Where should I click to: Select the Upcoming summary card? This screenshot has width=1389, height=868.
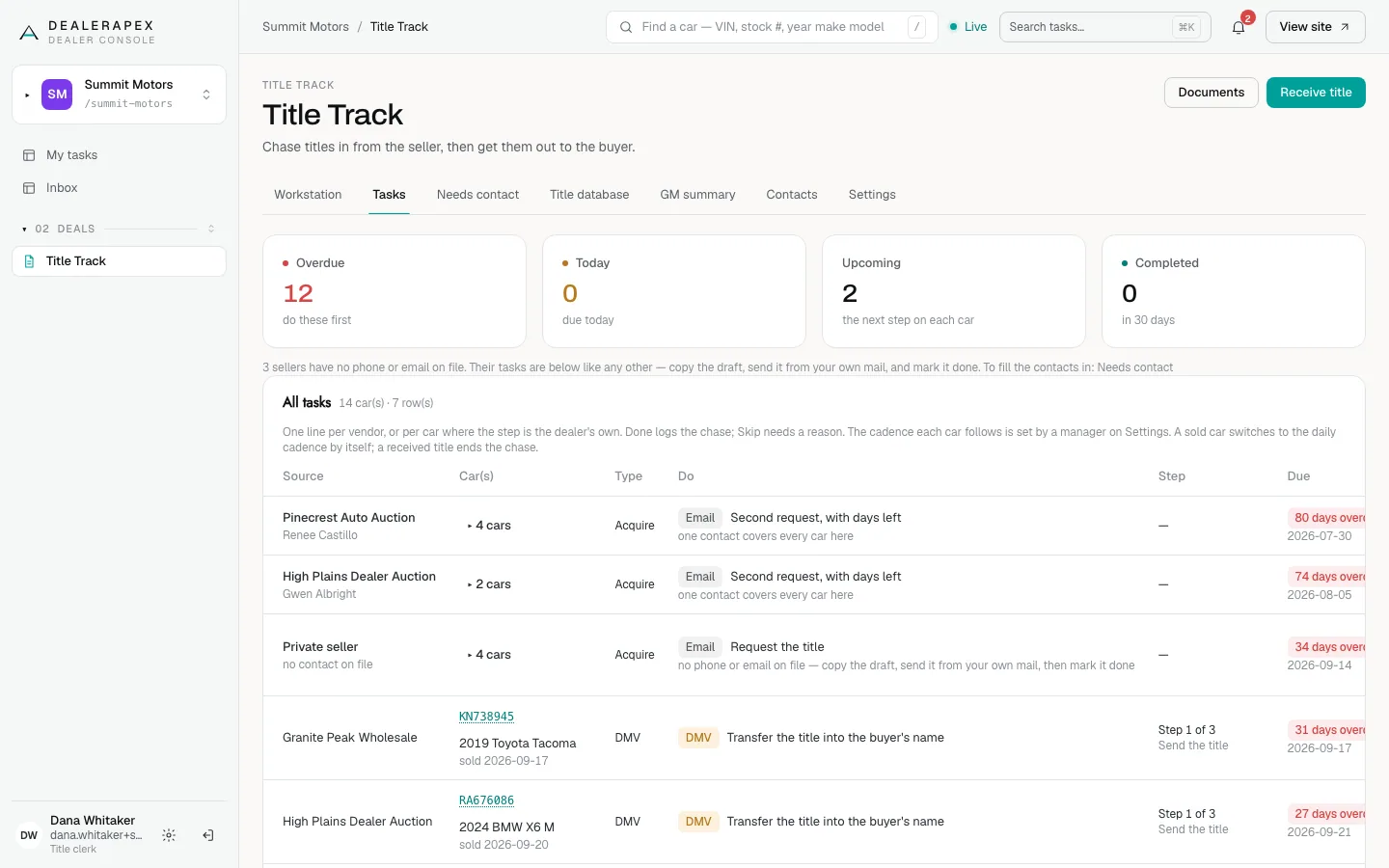point(954,291)
